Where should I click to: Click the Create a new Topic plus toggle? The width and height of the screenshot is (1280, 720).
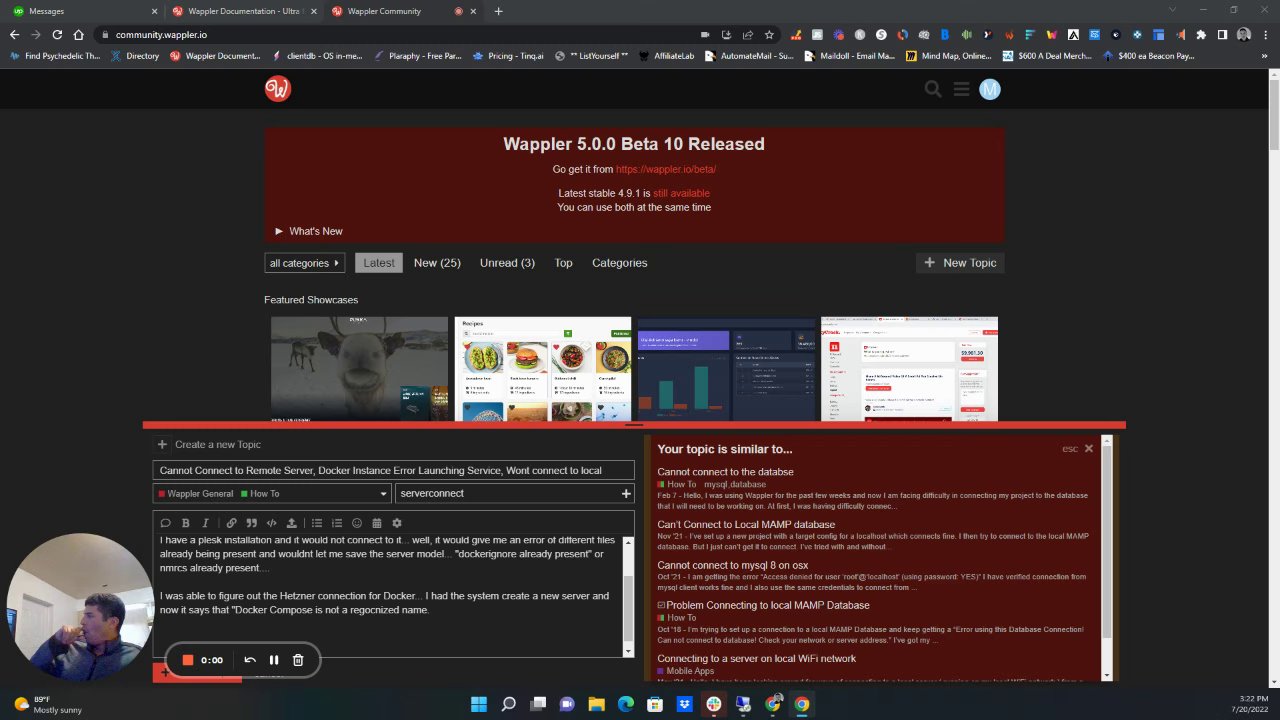pos(162,444)
